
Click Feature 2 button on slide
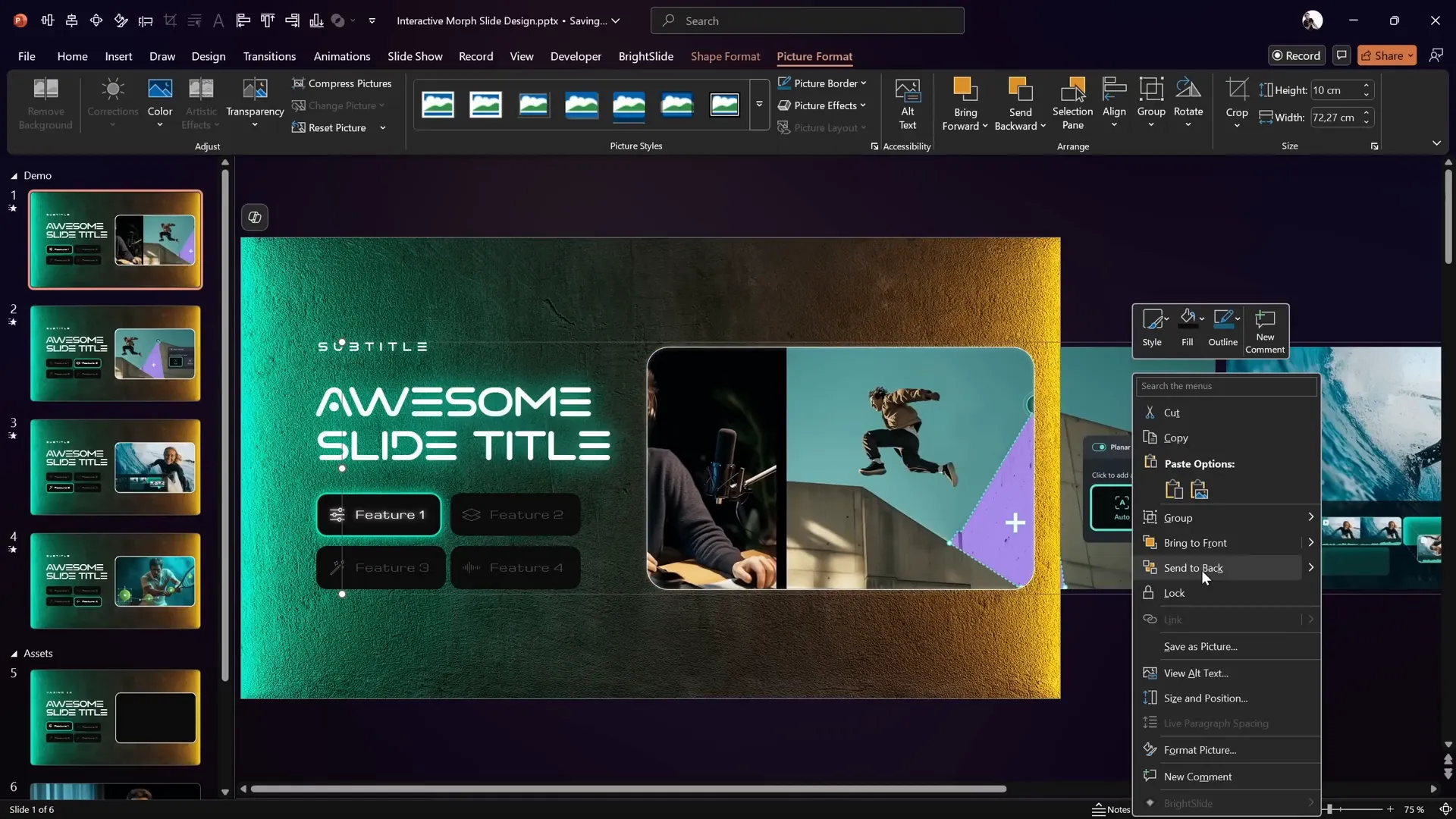(515, 515)
